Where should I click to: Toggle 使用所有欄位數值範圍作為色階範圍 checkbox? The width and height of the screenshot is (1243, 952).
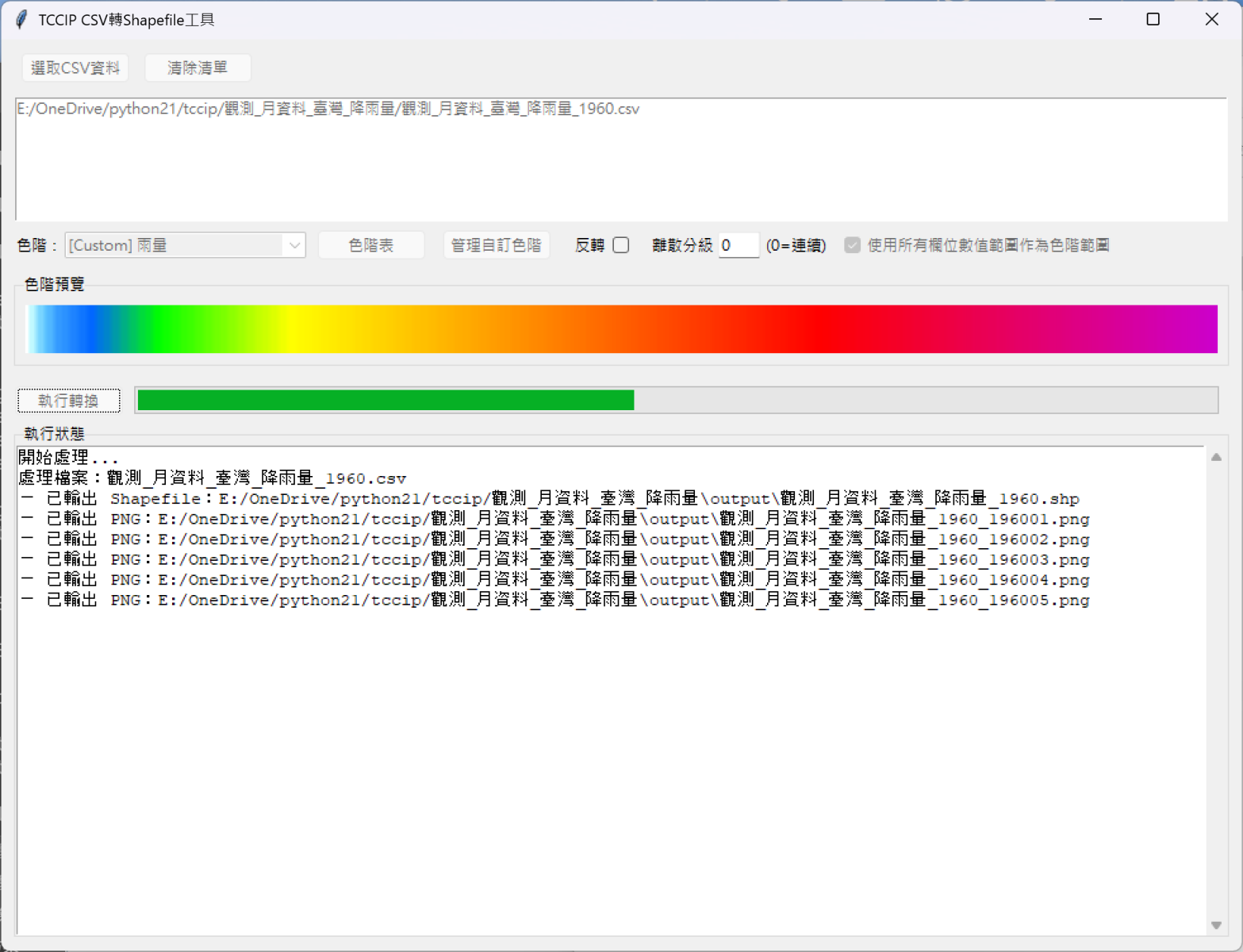coord(852,246)
